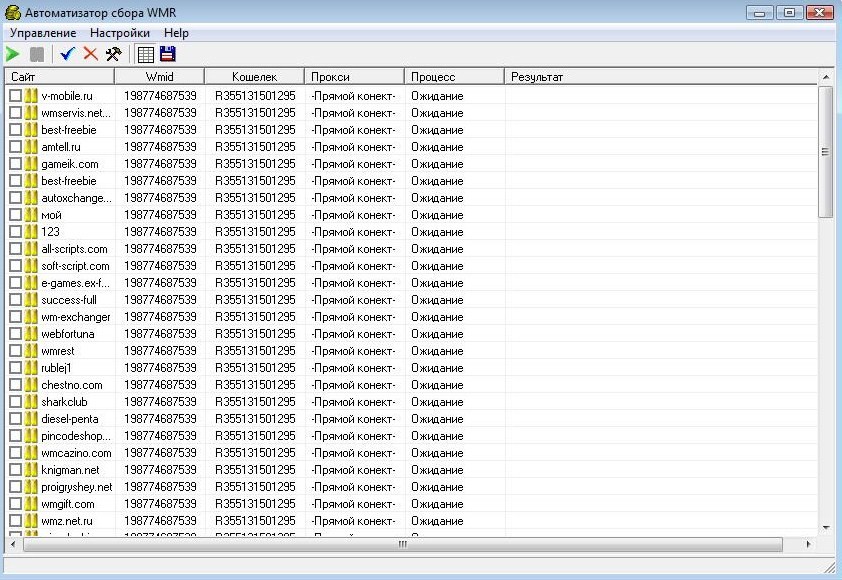Click the yellow icon beside amtell.ru

tap(31, 147)
